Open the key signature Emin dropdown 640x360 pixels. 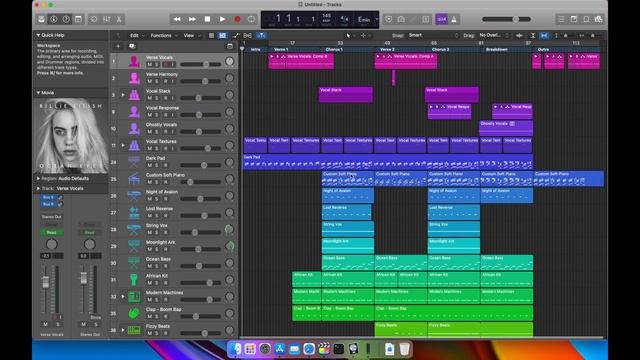pyautogui.click(x=365, y=19)
